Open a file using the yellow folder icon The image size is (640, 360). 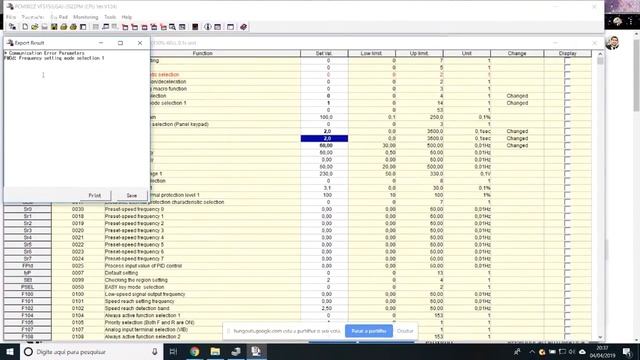coord(35,27)
